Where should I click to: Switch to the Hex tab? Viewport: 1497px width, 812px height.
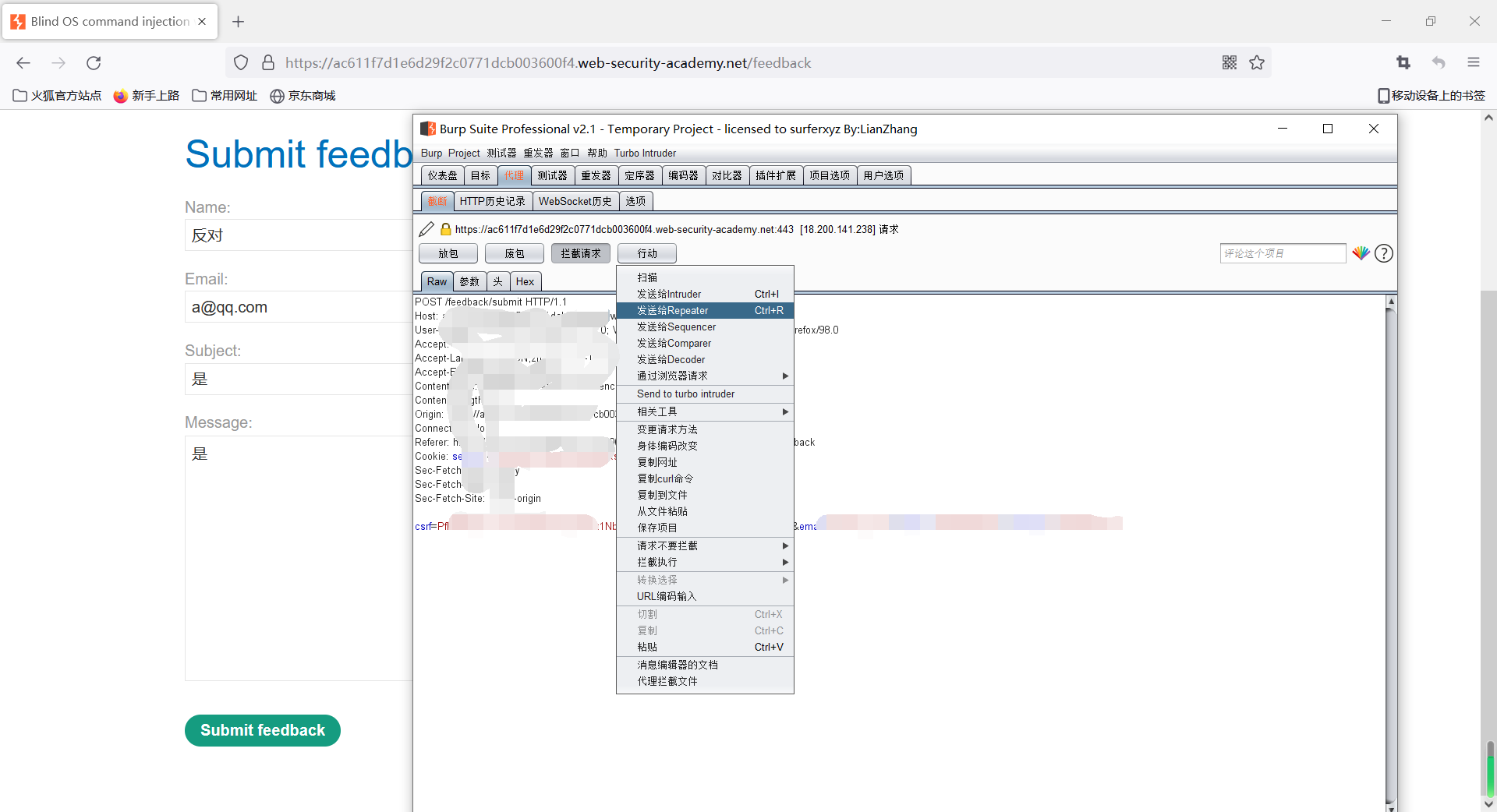pos(526,281)
